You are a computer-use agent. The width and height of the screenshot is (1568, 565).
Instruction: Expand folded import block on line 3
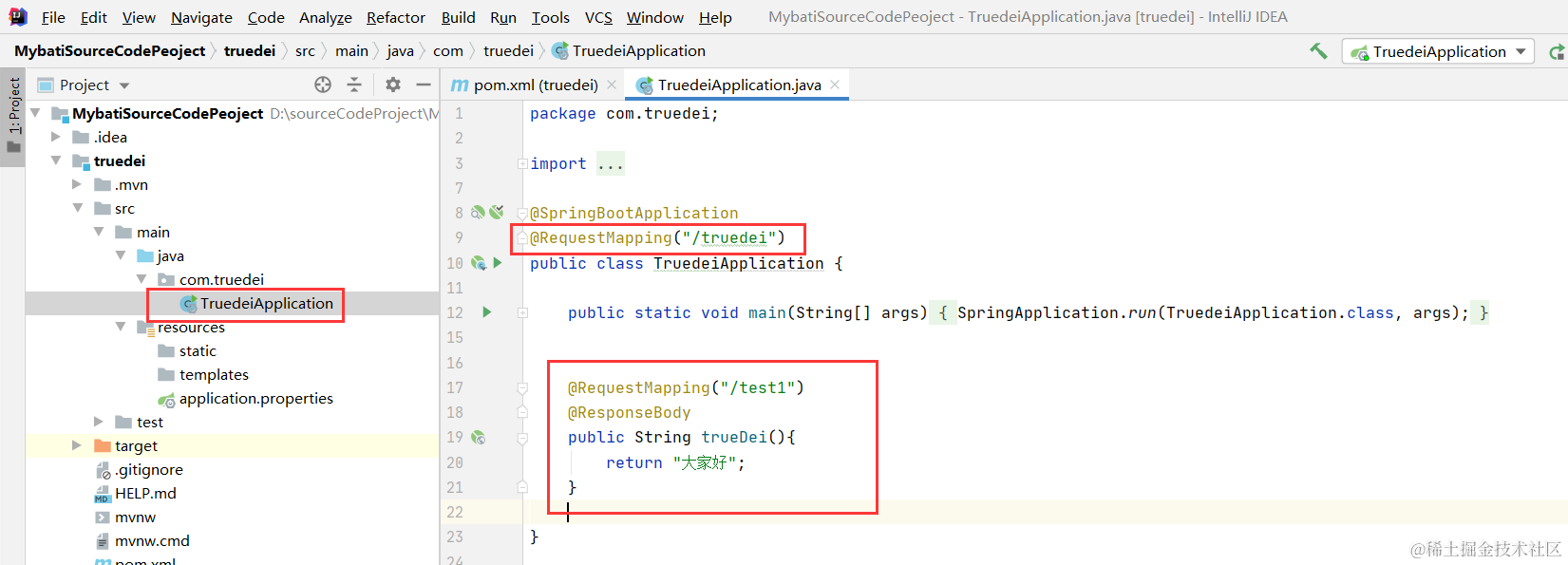click(x=522, y=163)
